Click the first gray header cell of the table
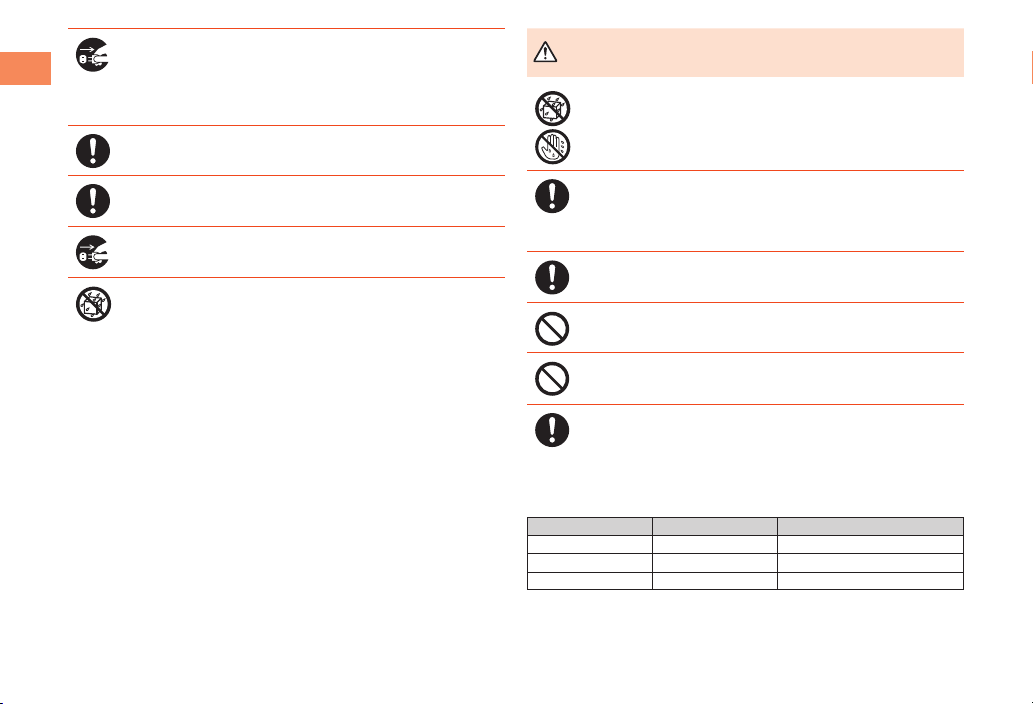Screen dimensions: 1033x704 (x=590, y=526)
